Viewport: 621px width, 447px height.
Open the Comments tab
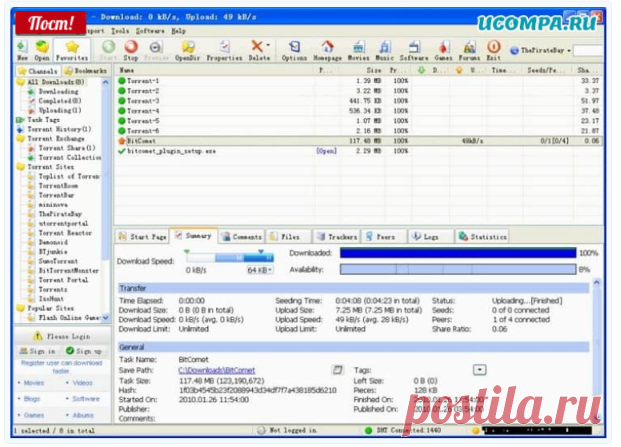coord(242,237)
